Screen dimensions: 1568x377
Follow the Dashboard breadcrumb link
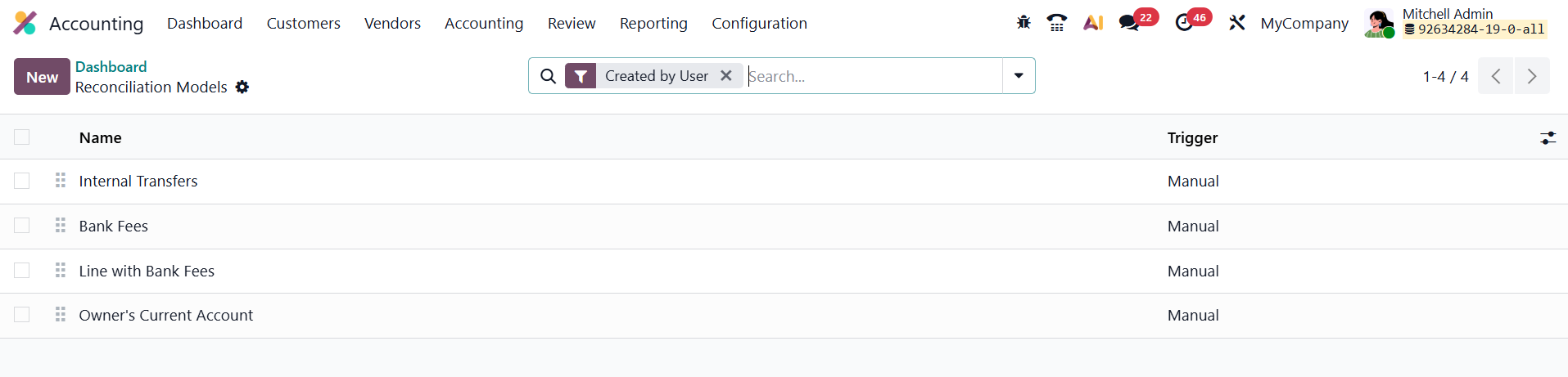(x=111, y=67)
